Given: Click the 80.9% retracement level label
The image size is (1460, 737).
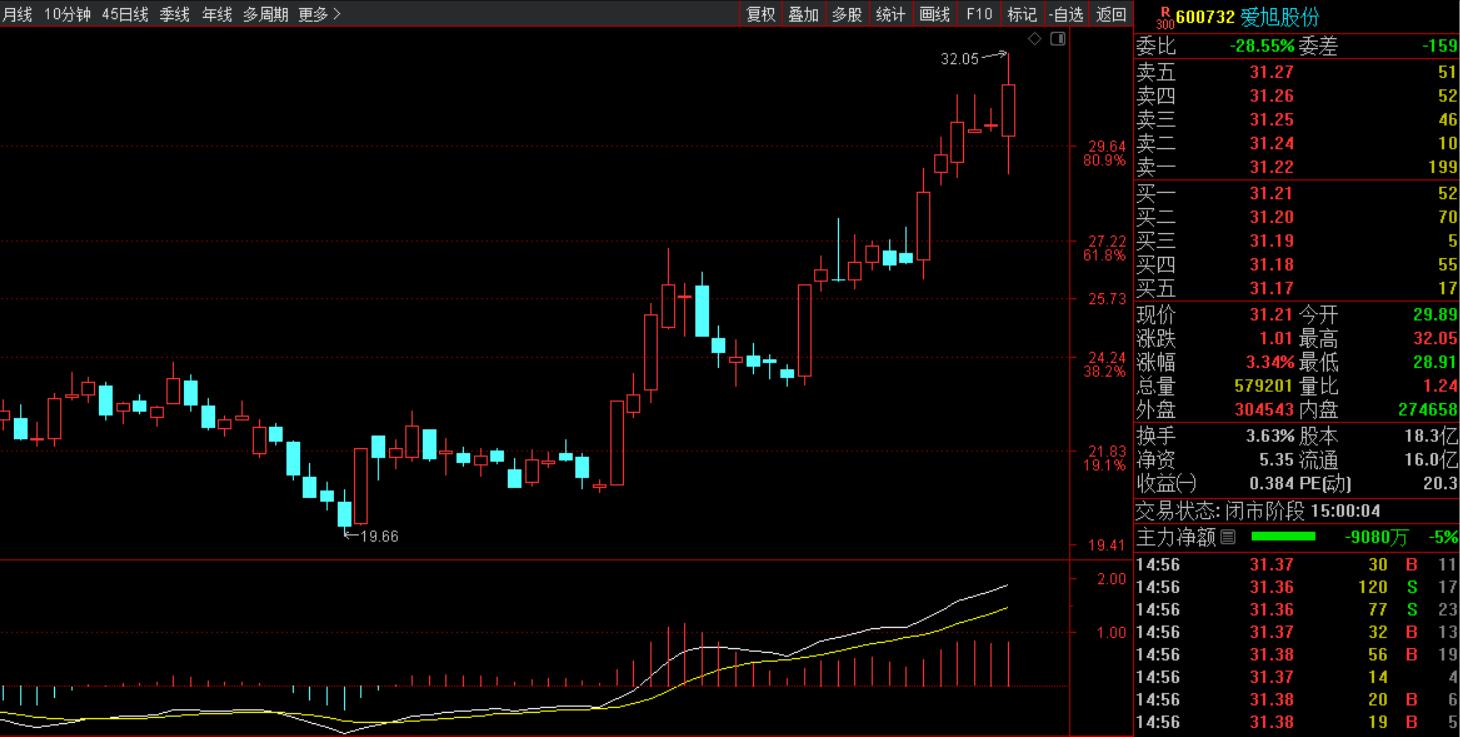Looking at the screenshot, I should point(1103,160).
